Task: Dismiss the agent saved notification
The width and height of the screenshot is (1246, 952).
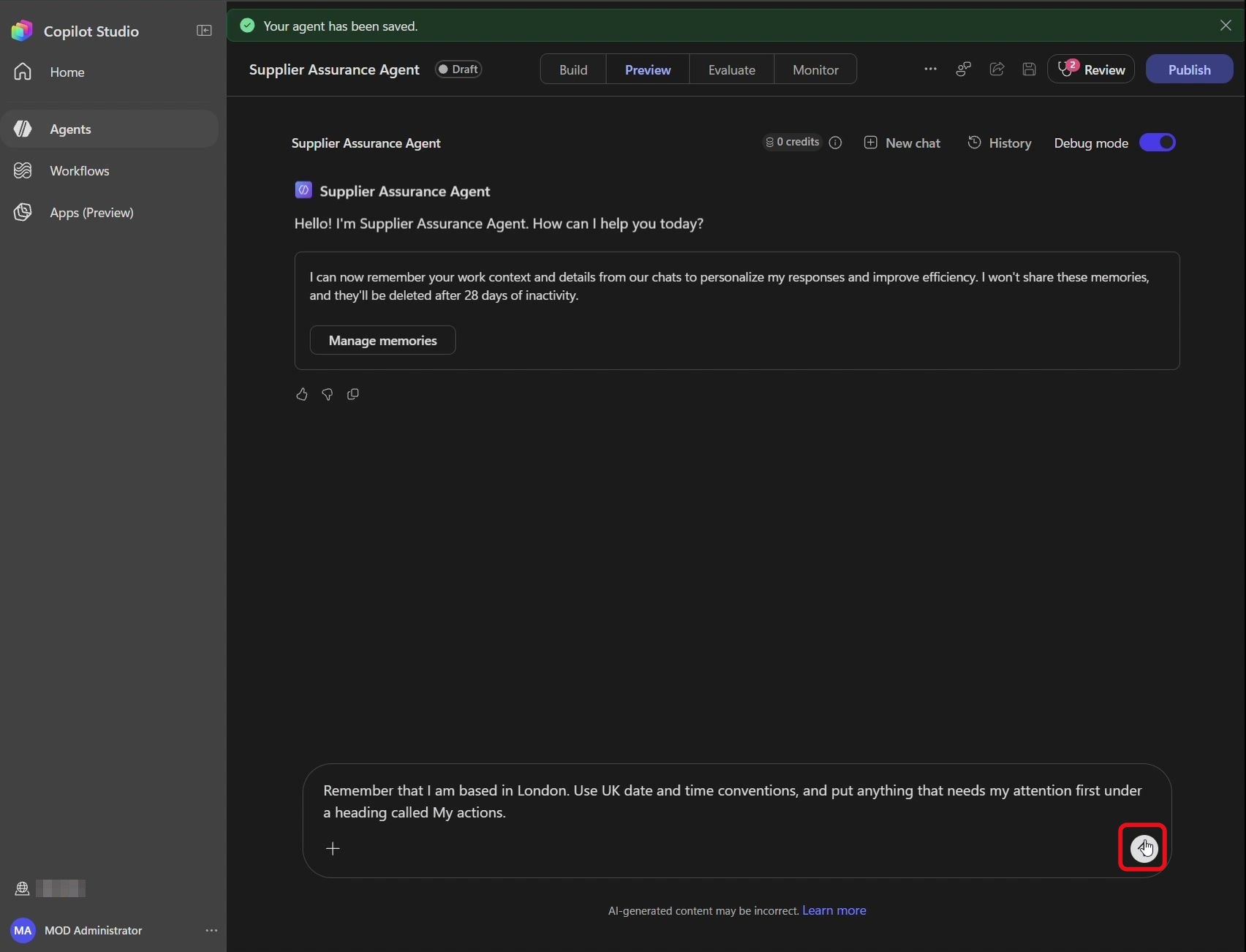Action: coord(1226,26)
